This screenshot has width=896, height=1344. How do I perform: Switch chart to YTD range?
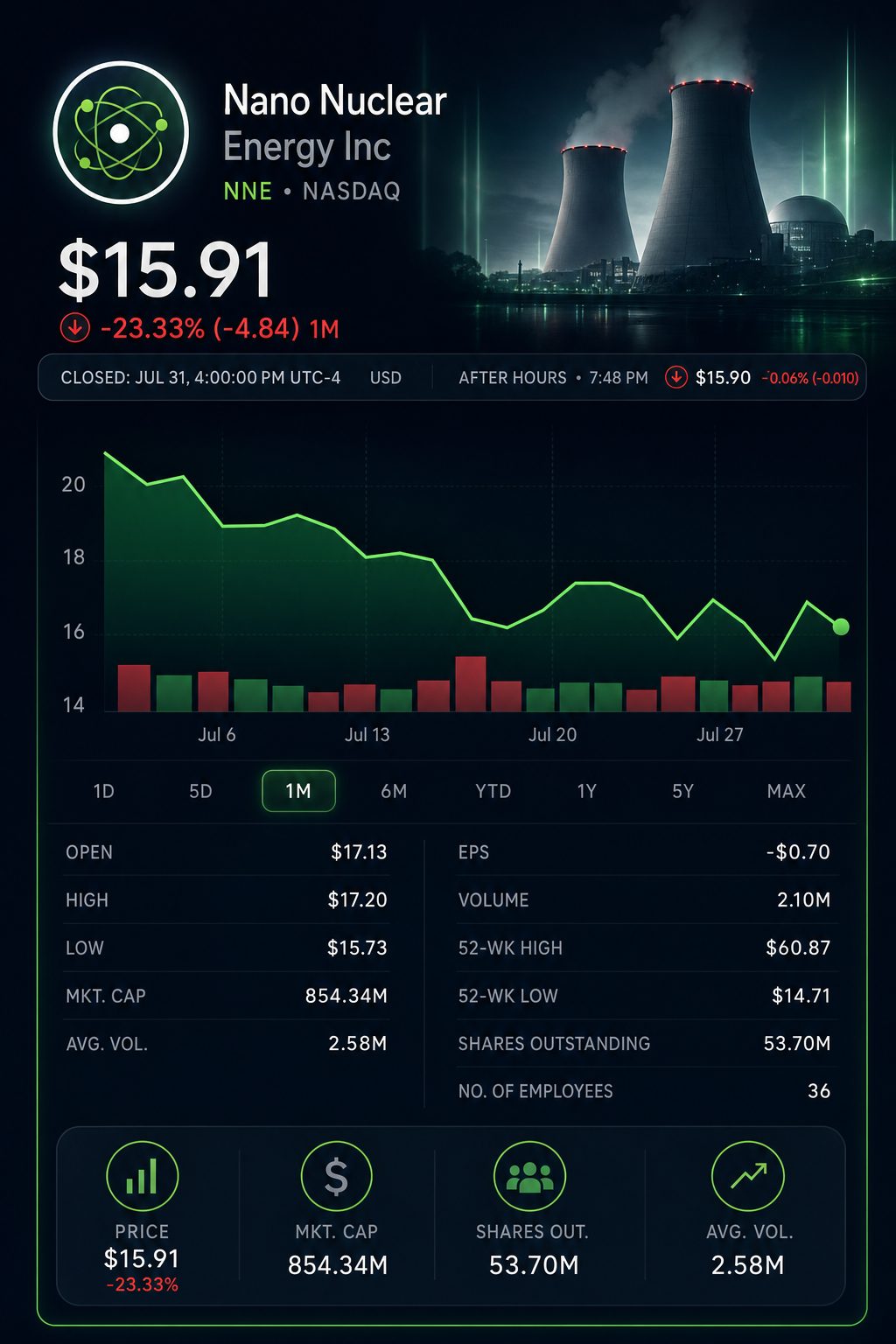pyautogui.click(x=493, y=791)
